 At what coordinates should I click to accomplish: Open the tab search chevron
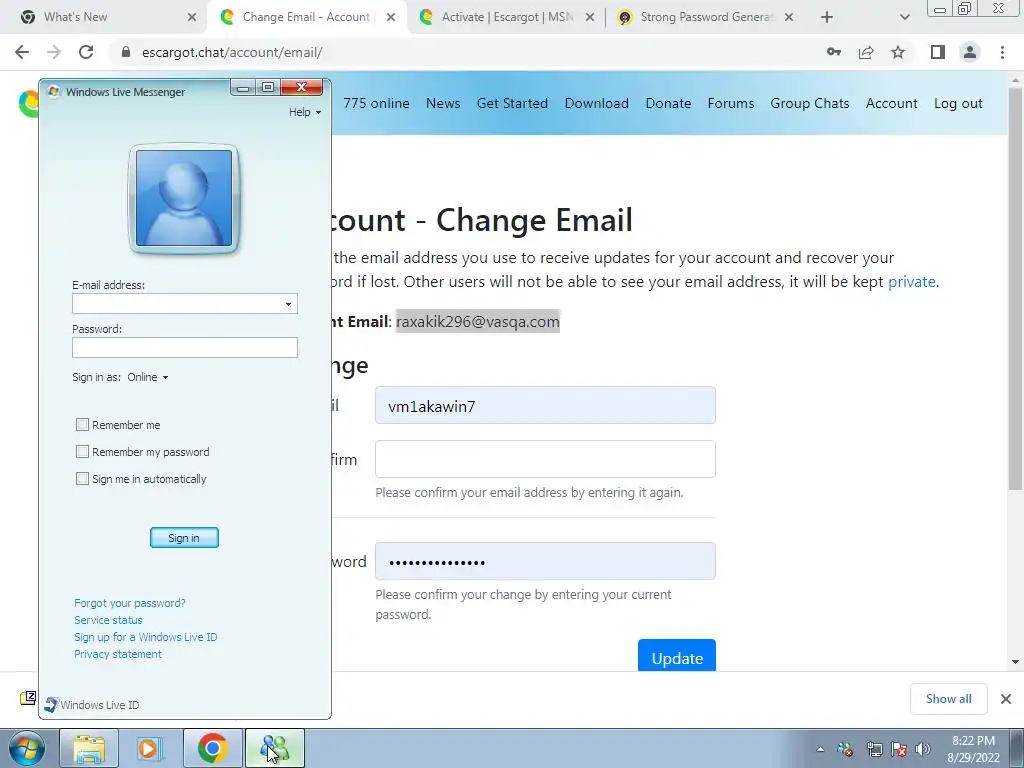(x=904, y=17)
